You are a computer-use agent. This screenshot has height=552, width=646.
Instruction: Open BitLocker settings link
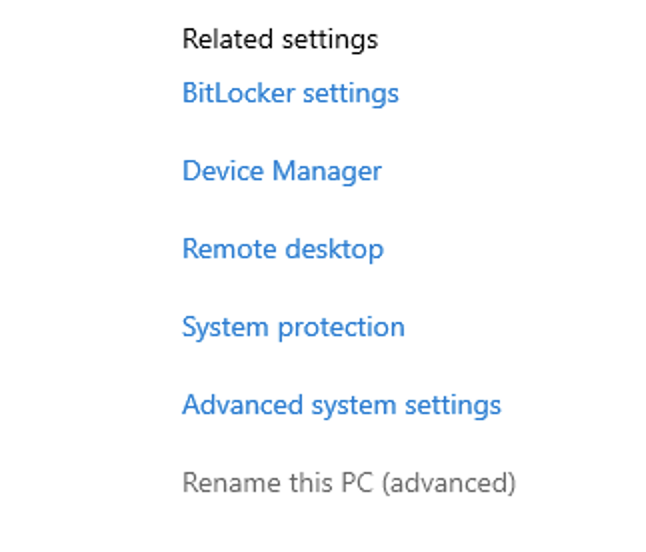click(290, 94)
